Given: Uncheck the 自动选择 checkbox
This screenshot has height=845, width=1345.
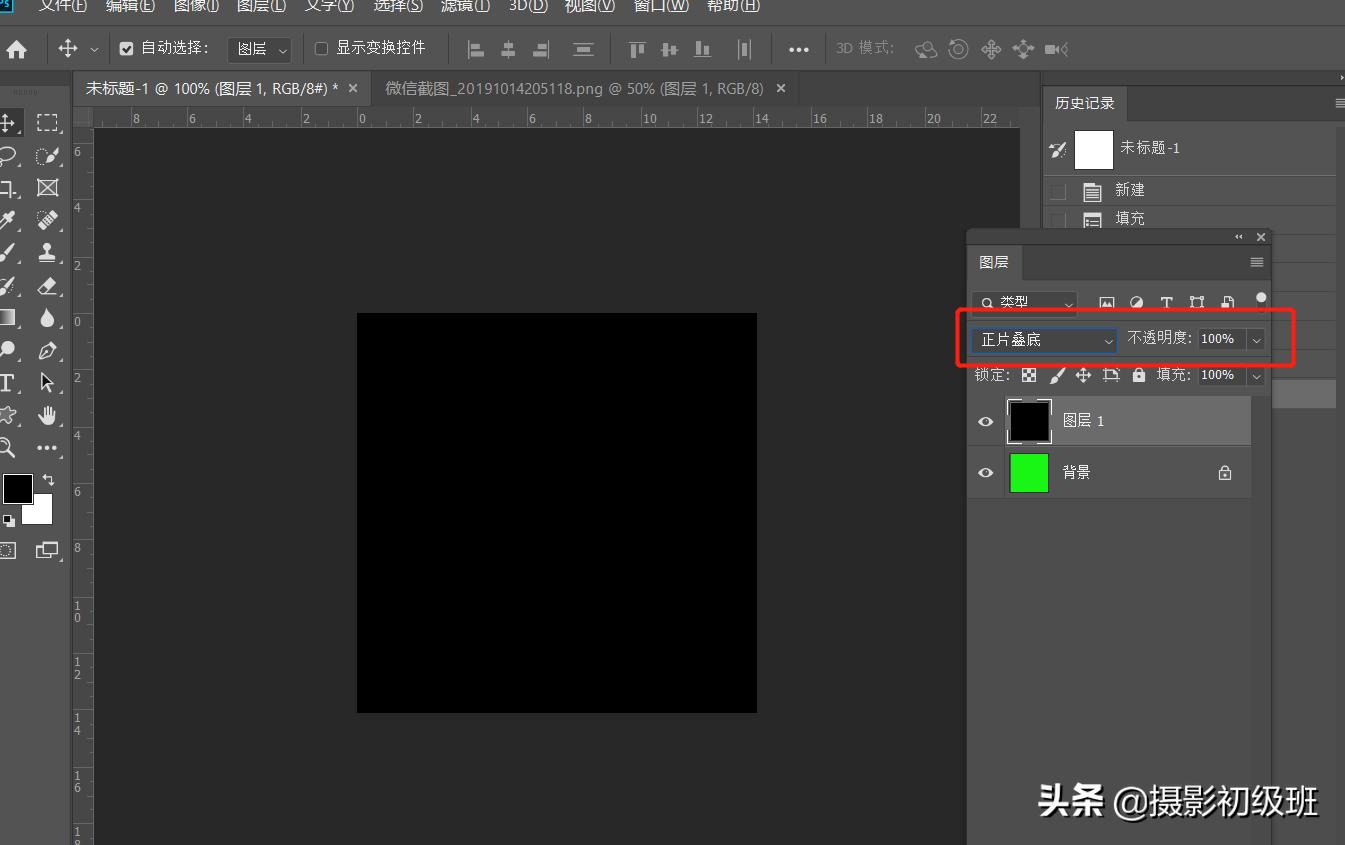Looking at the screenshot, I should click(126, 48).
